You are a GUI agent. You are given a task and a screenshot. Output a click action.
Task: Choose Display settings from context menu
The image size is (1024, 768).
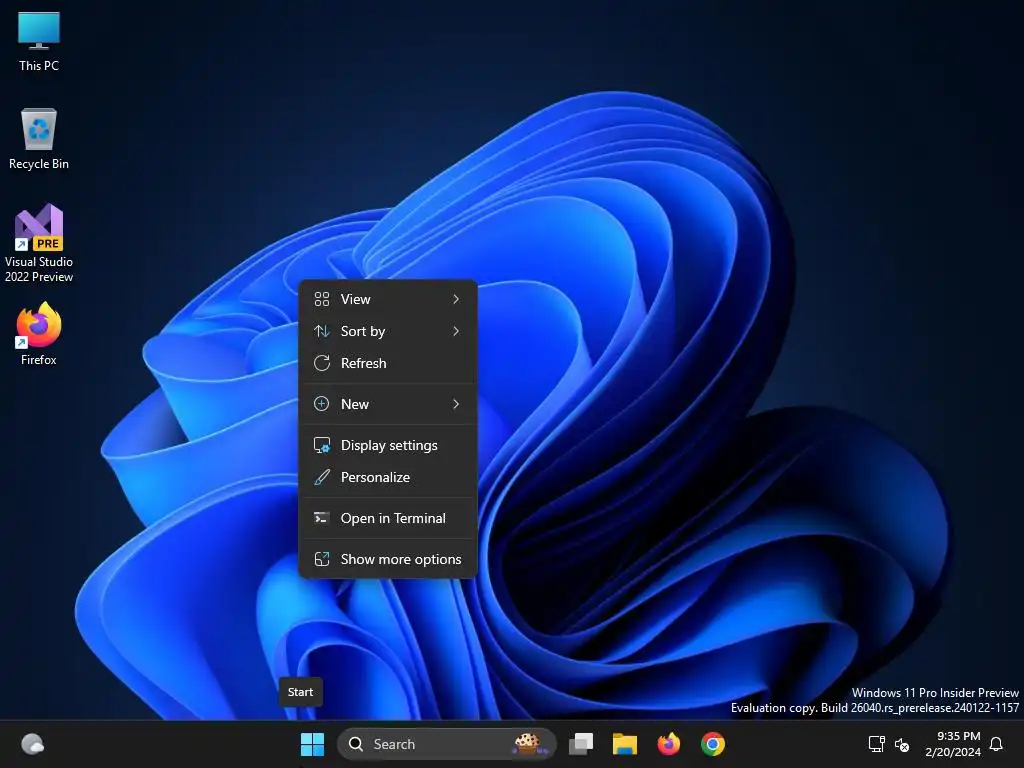click(x=387, y=445)
